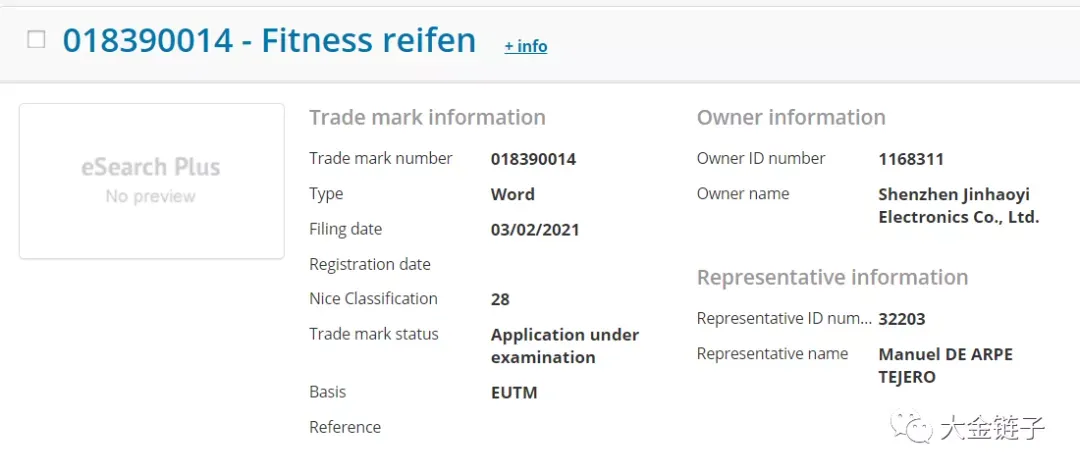This screenshot has width=1080, height=475.
Task: Expand the + info link
Action: click(526, 46)
